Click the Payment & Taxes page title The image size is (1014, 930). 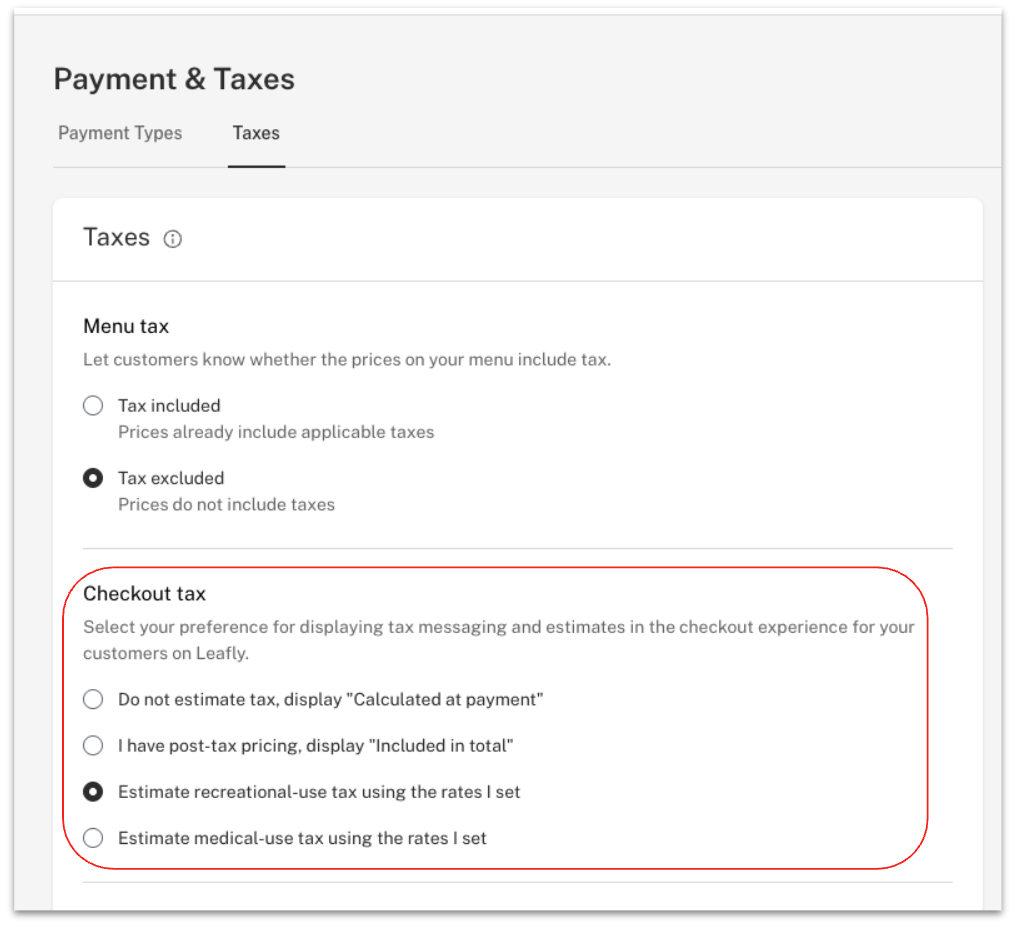coord(174,79)
